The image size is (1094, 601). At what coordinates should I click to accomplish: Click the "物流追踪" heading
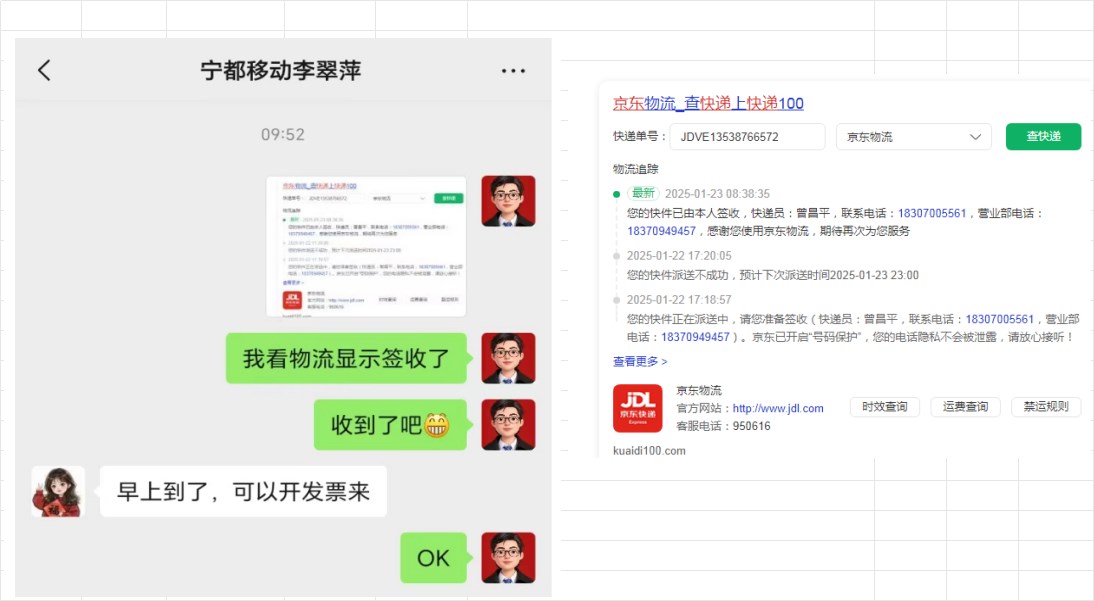click(x=636, y=169)
